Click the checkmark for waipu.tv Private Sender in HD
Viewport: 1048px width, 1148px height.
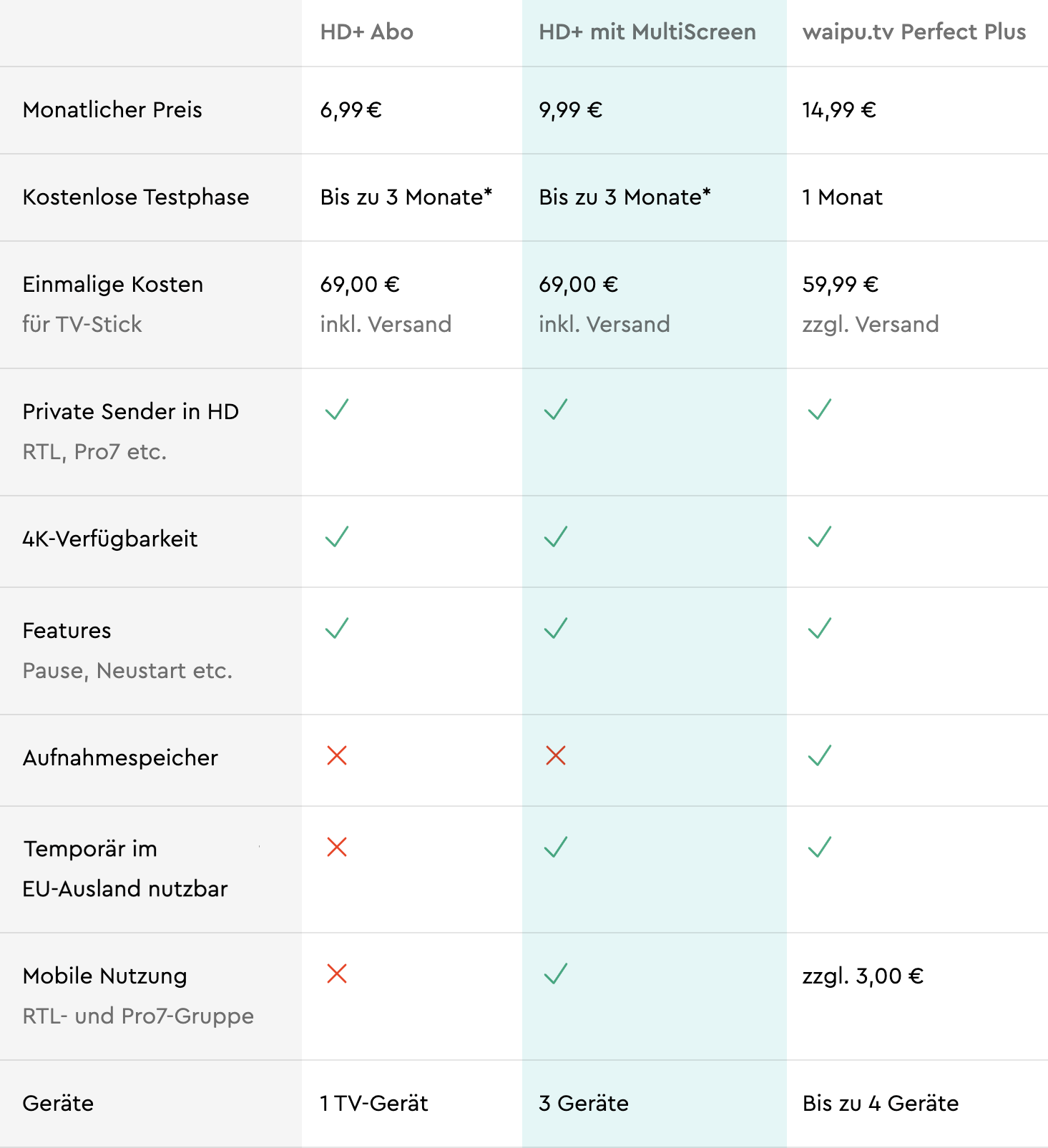click(819, 409)
